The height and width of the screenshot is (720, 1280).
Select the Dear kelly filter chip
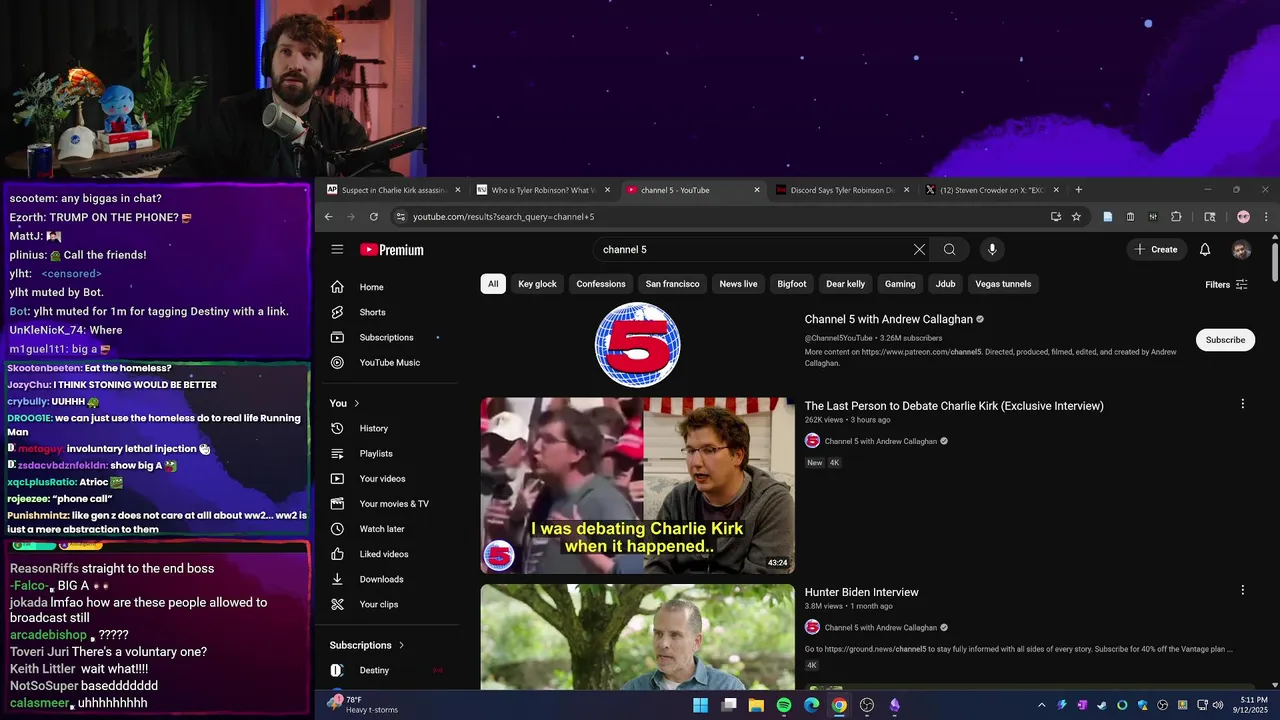(x=845, y=284)
